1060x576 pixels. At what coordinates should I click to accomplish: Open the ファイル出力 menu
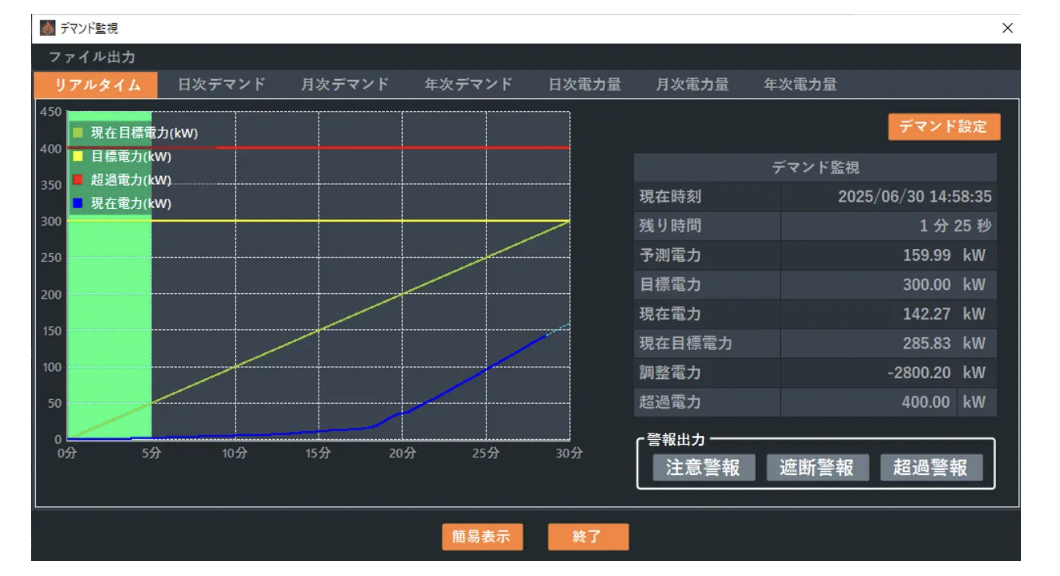click(92, 57)
